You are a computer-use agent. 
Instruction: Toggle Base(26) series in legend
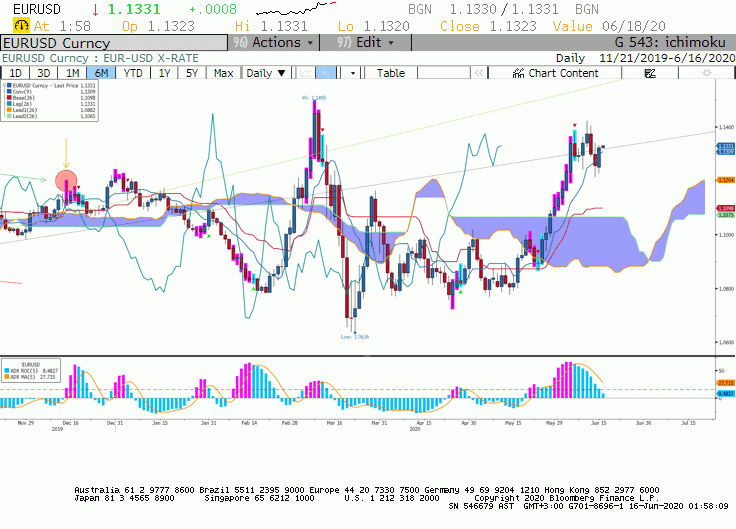point(50,98)
